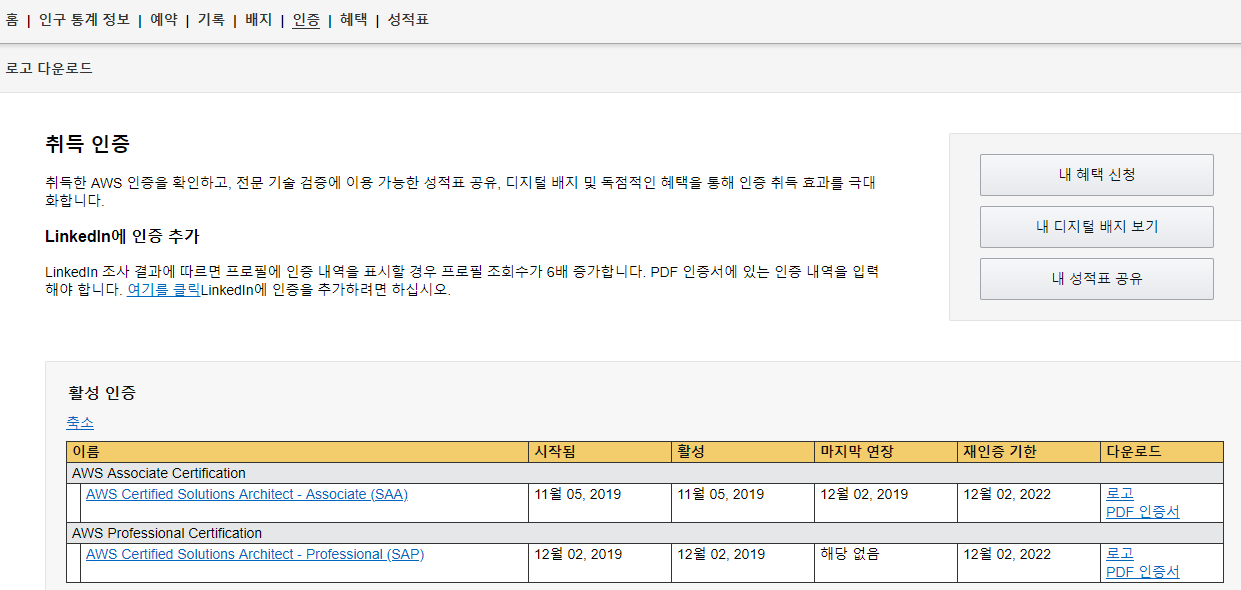Image resolution: width=1241 pixels, height=590 pixels.
Task: Click the 로고 다운로드 submenu link
Action: tap(49, 68)
